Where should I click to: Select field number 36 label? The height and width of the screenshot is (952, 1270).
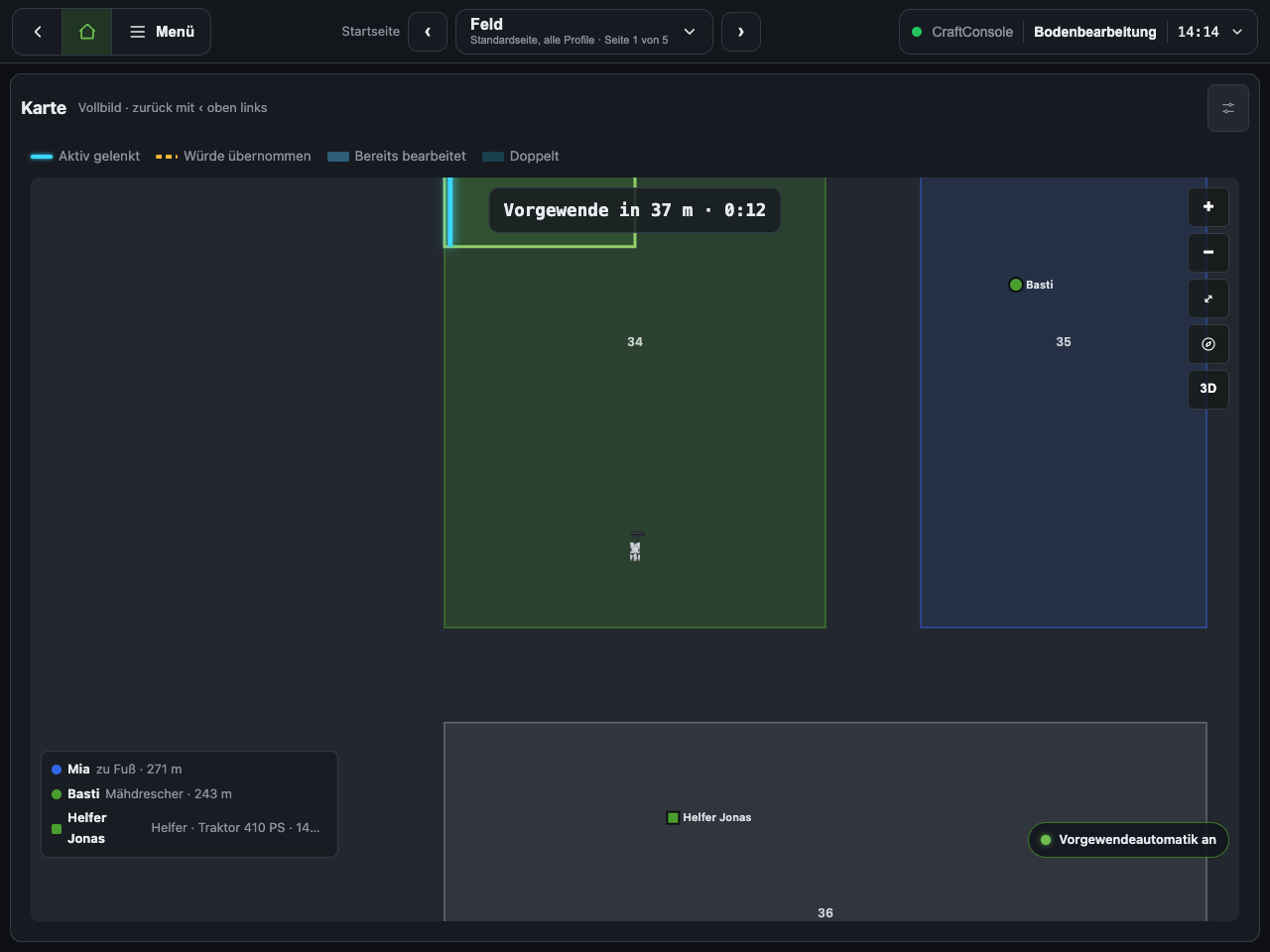pyautogui.click(x=825, y=913)
